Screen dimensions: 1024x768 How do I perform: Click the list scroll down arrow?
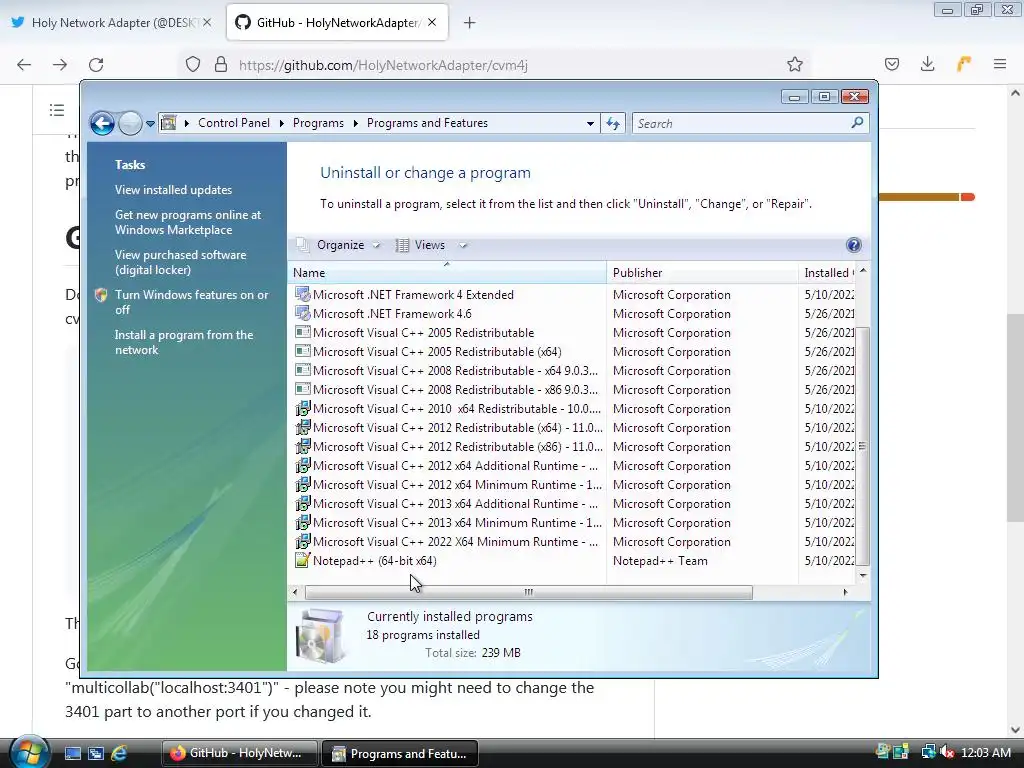tap(863, 576)
